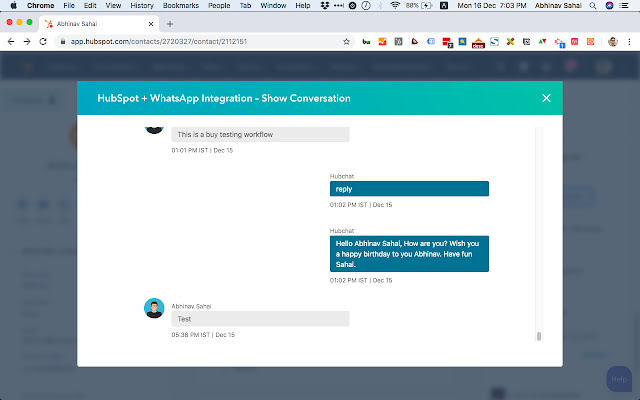The image size is (640, 400).
Task: Click Abhinav Sahai user name in menu bar
Action: coord(558,5)
